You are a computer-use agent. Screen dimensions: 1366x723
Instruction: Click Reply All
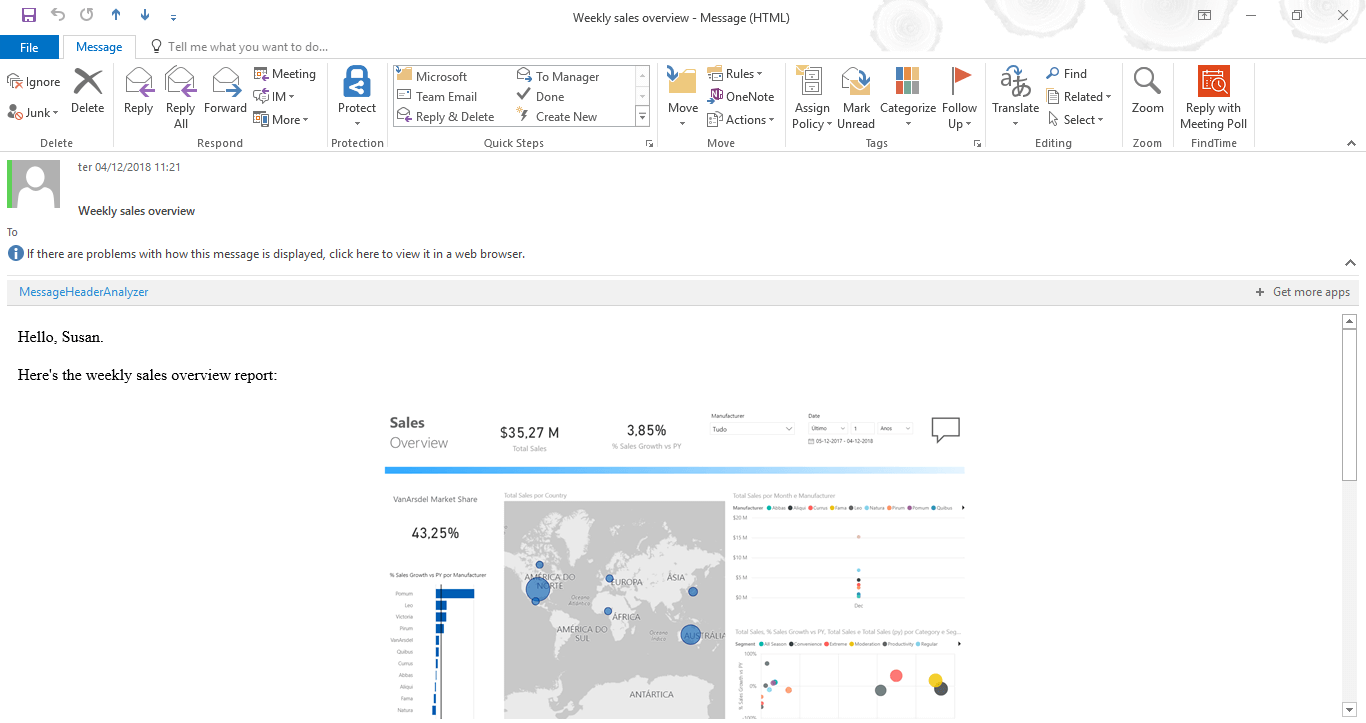[180, 95]
